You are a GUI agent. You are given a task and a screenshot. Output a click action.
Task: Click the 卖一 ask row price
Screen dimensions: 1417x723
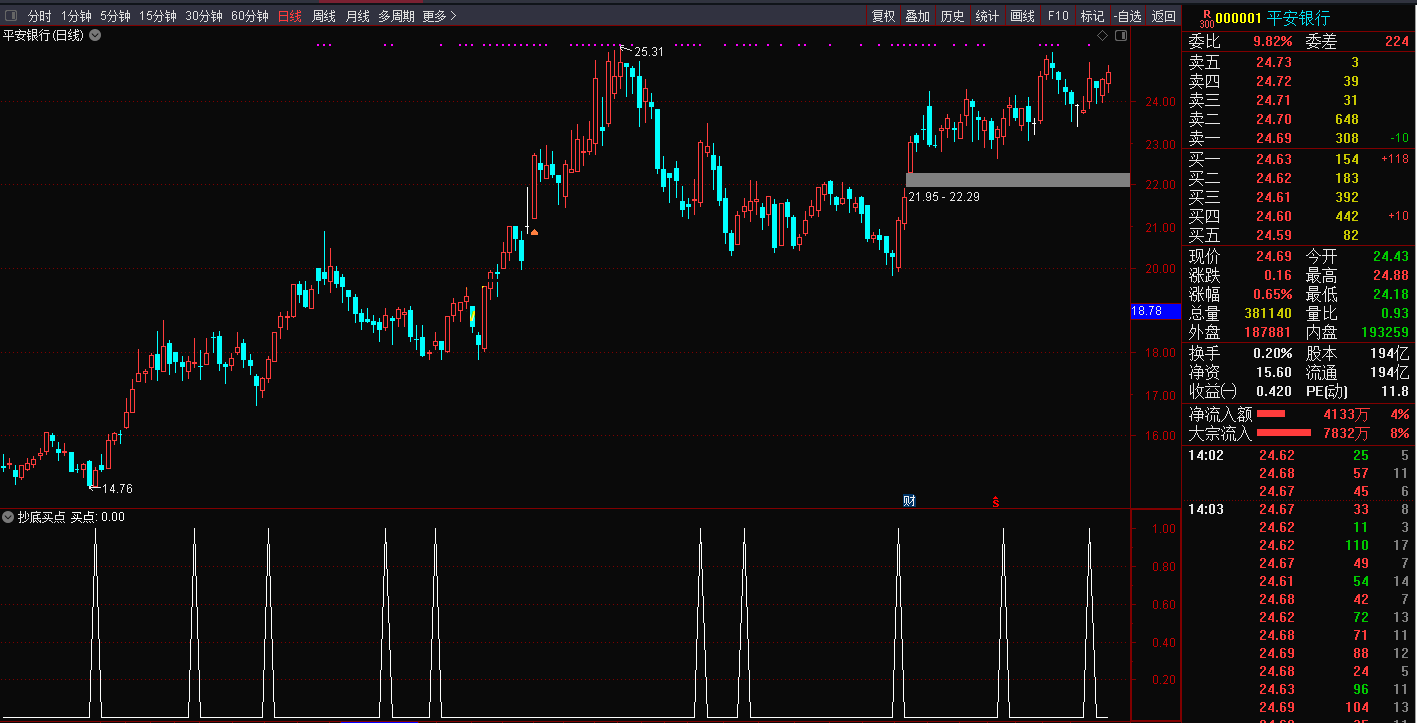[x=1274, y=138]
